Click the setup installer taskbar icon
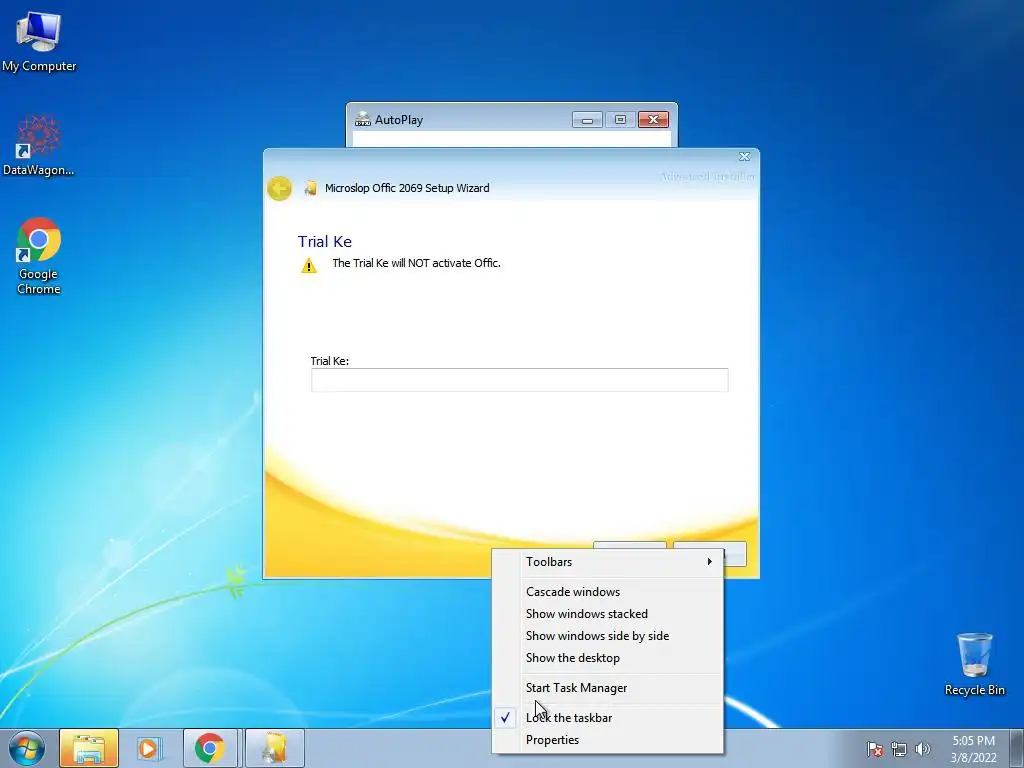Viewport: 1024px width, 768px height. pyautogui.click(x=274, y=748)
